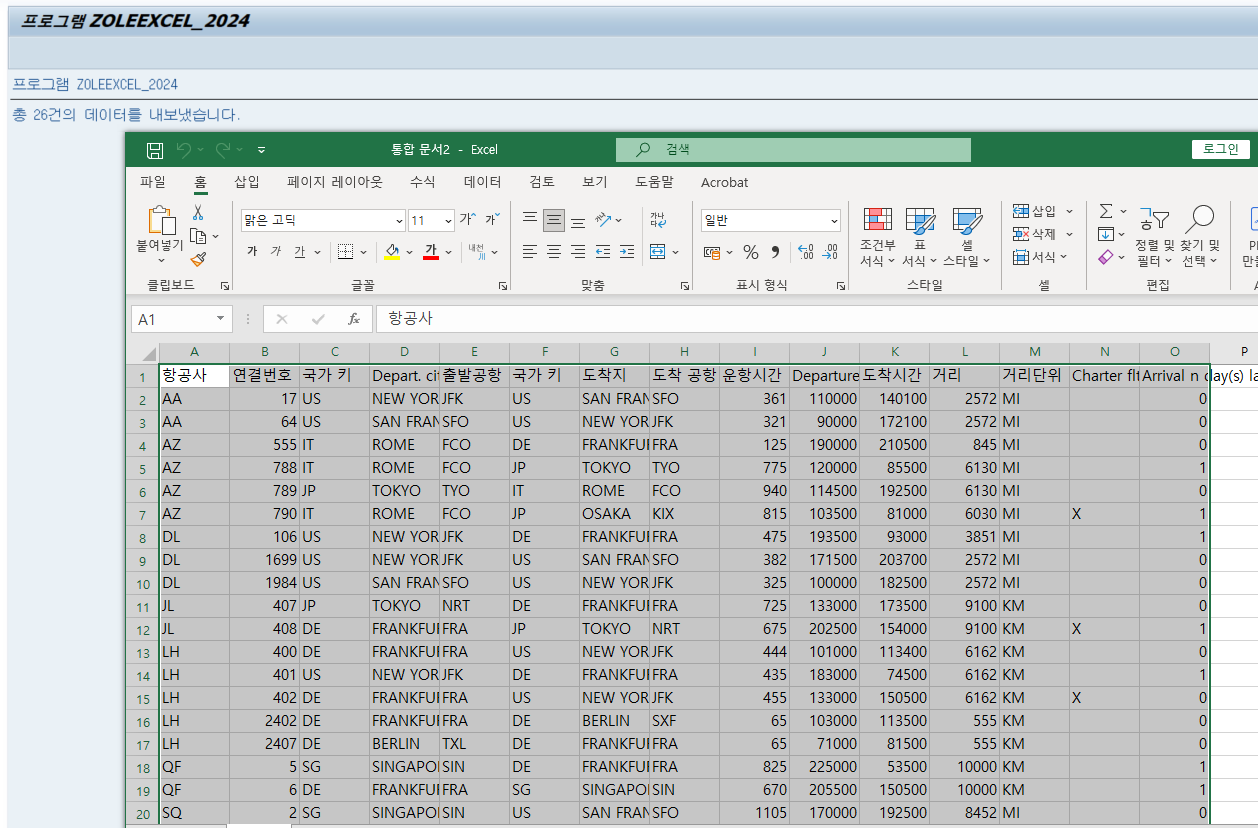Click the Cut scissors icon
Viewport: 1258px width, 828px height.
click(x=198, y=212)
